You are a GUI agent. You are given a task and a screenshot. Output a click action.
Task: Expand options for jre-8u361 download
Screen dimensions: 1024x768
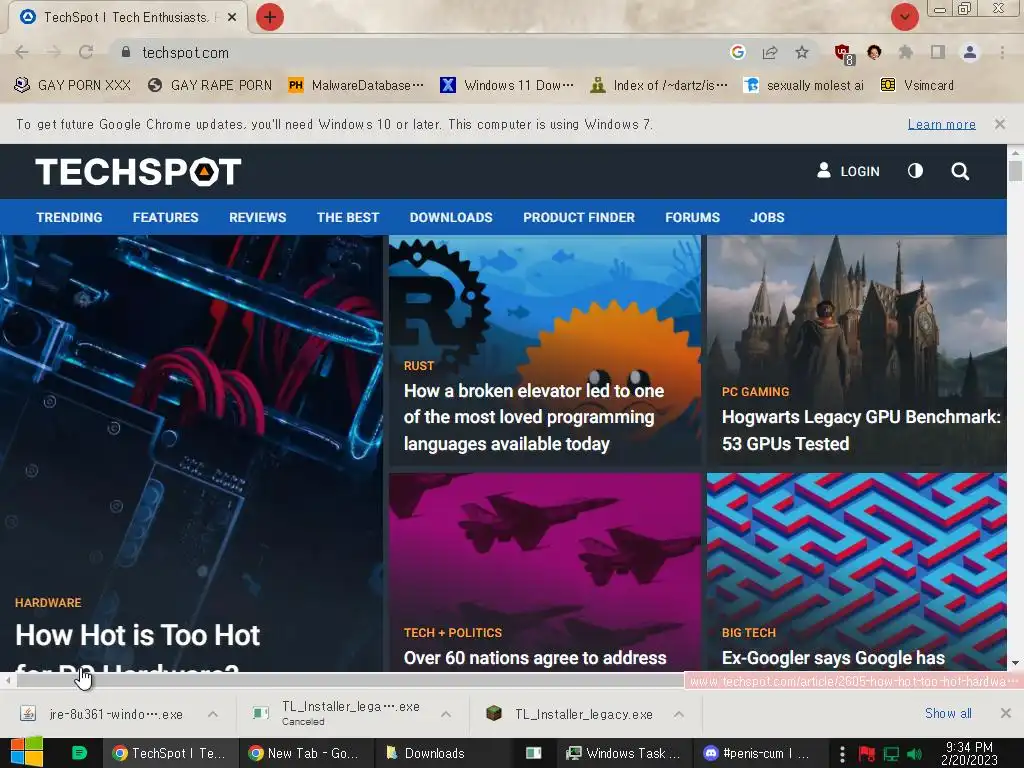tap(213, 714)
